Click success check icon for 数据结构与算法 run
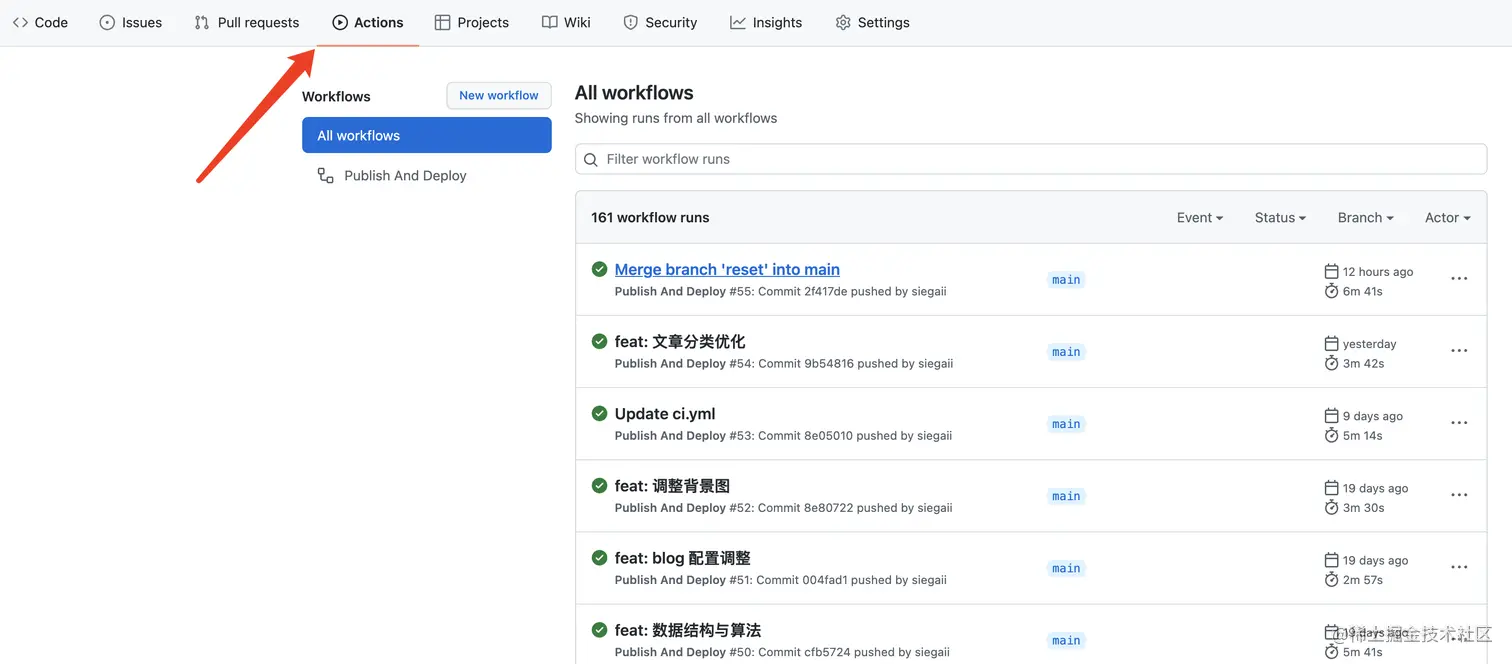This screenshot has width=1512, height=664. [x=599, y=629]
